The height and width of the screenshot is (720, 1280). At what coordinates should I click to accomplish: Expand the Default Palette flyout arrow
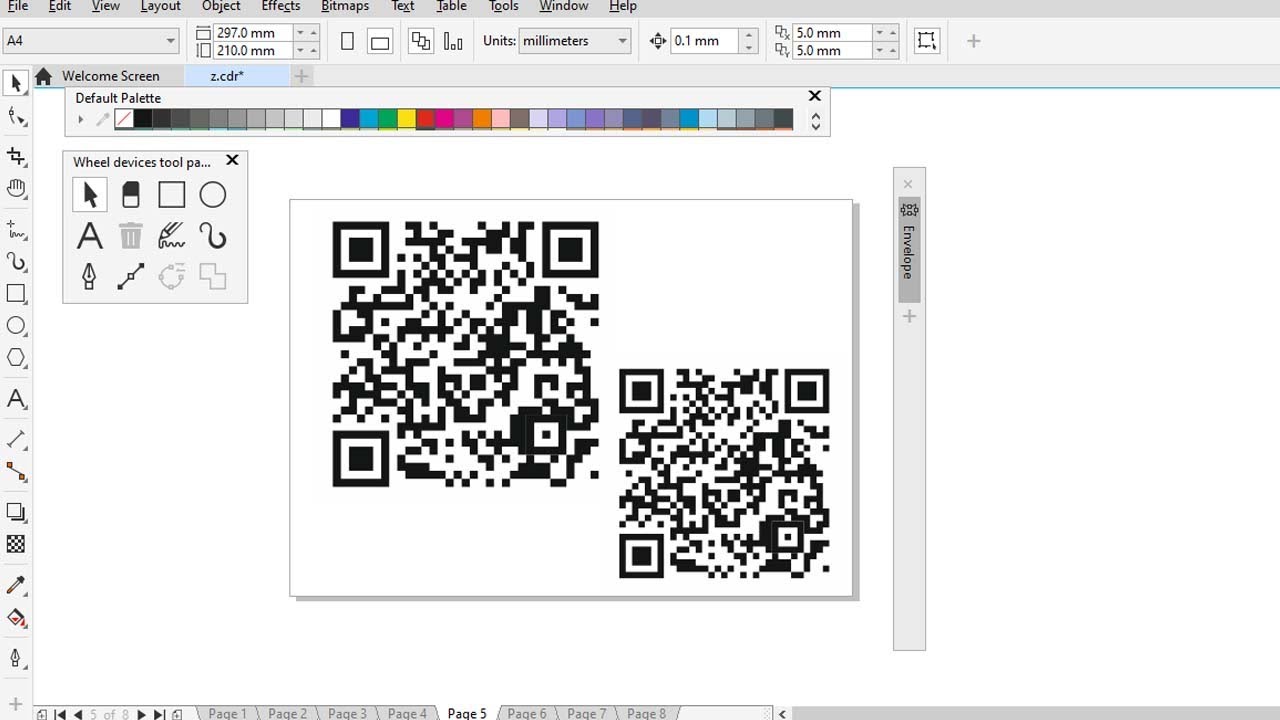(81, 120)
